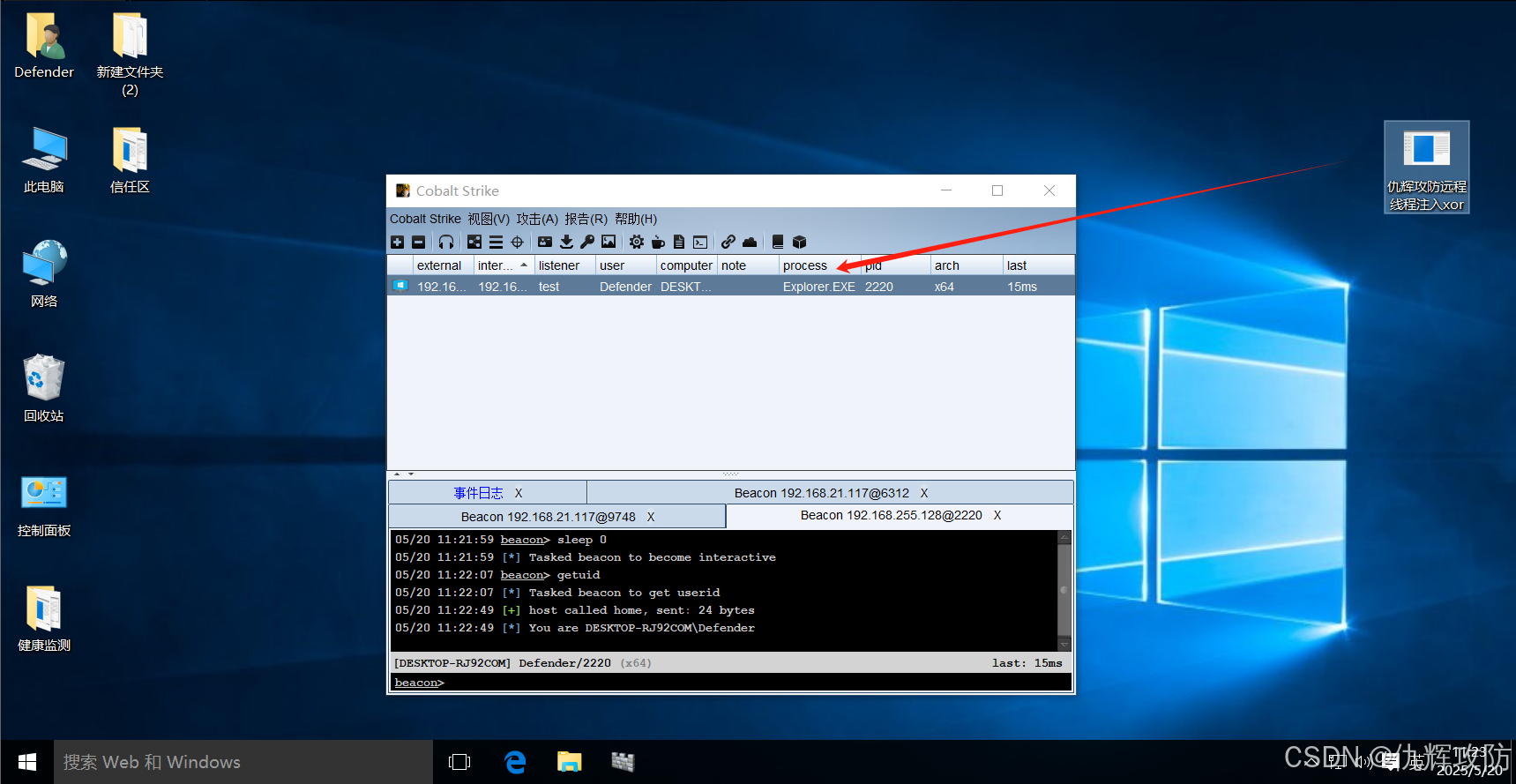The width and height of the screenshot is (1516, 784).
Task: Open the Cobalt Strike menu
Action: pyautogui.click(x=425, y=219)
